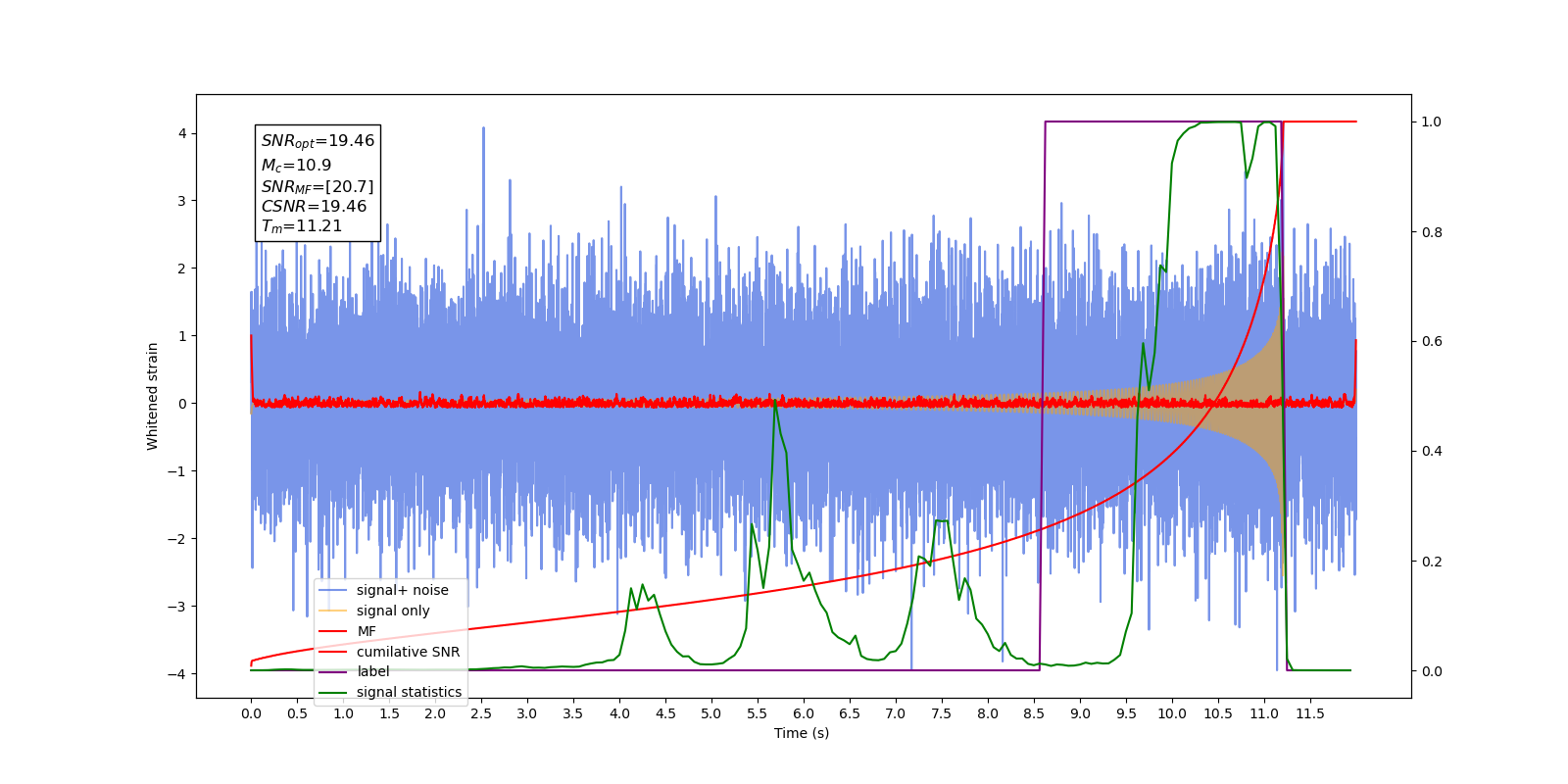1568x784 pixels.
Task: Click the right y-axis tick label 0.0
Action: tap(1432, 671)
